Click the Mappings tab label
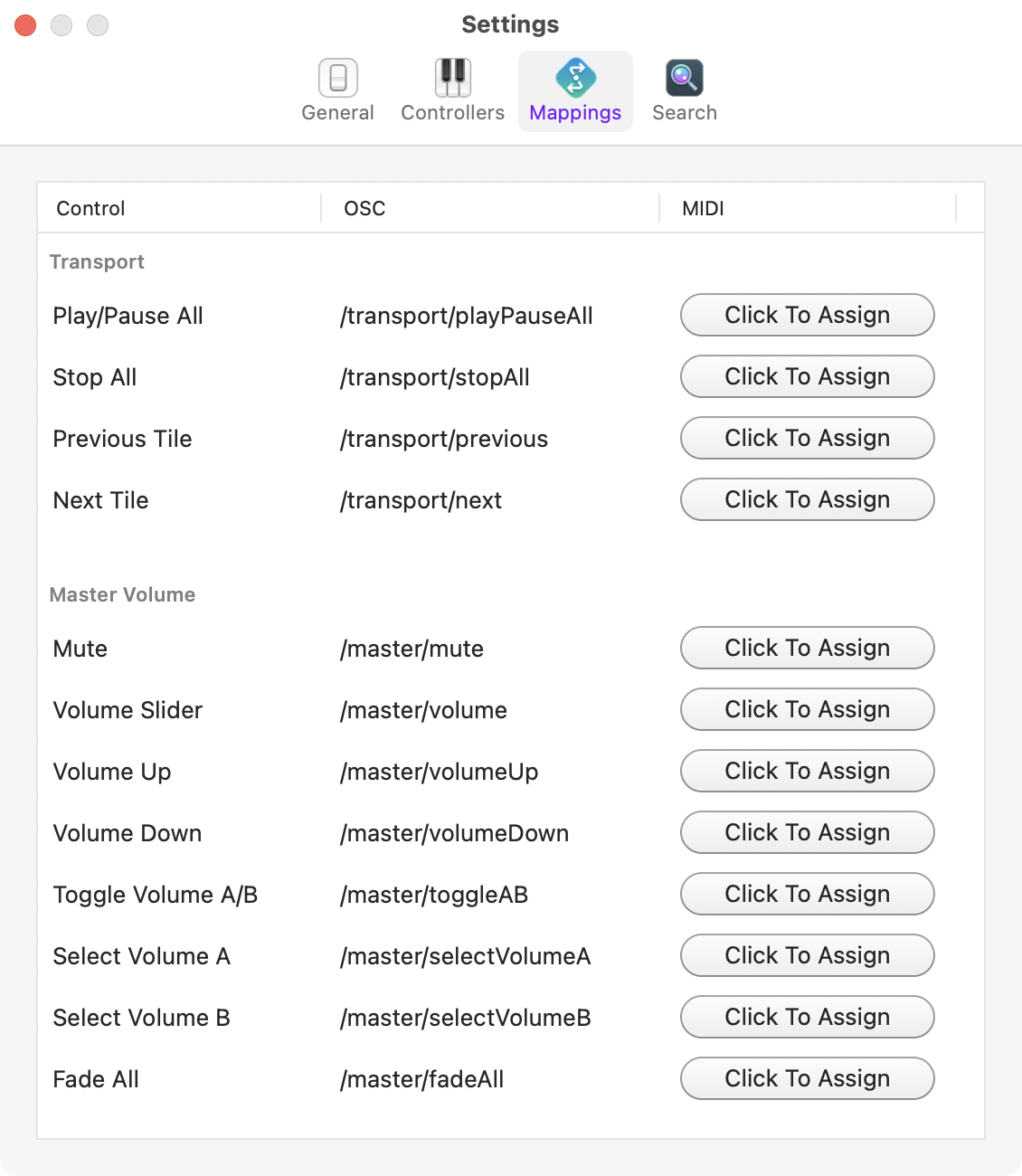The image size is (1022, 1176). [x=575, y=112]
